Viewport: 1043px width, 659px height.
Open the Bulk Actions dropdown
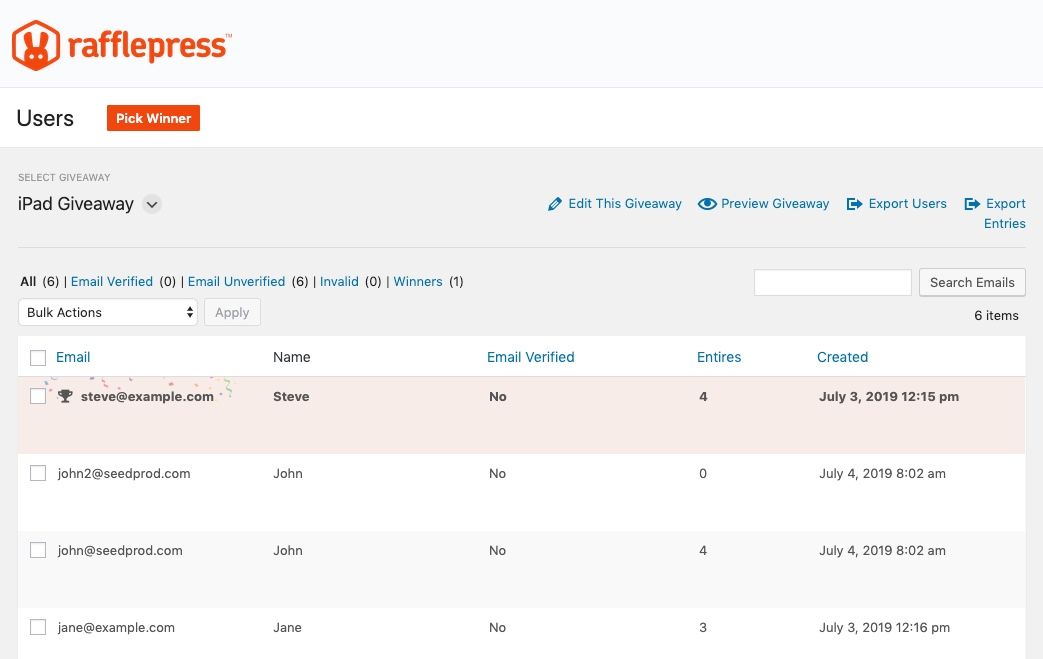tap(108, 312)
